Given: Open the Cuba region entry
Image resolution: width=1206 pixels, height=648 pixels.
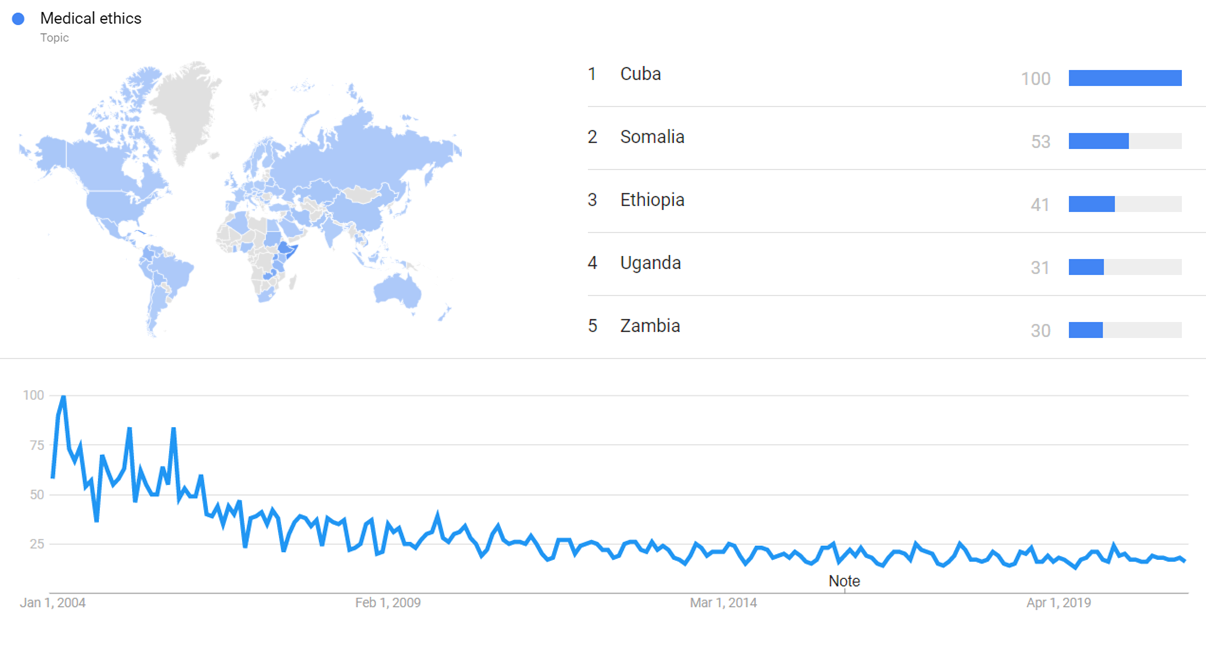Looking at the screenshot, I should click(x=640, y=74).
